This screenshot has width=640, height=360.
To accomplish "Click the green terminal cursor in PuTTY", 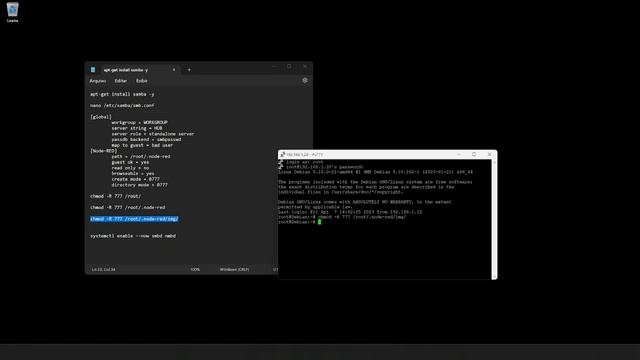I will [x=320, y=222].
